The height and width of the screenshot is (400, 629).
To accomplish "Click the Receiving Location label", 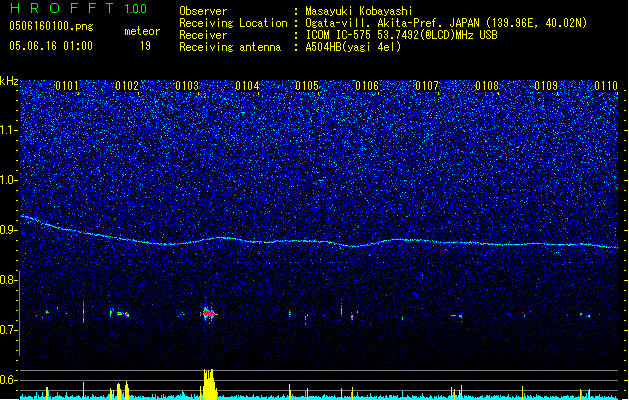I will 233,23.
